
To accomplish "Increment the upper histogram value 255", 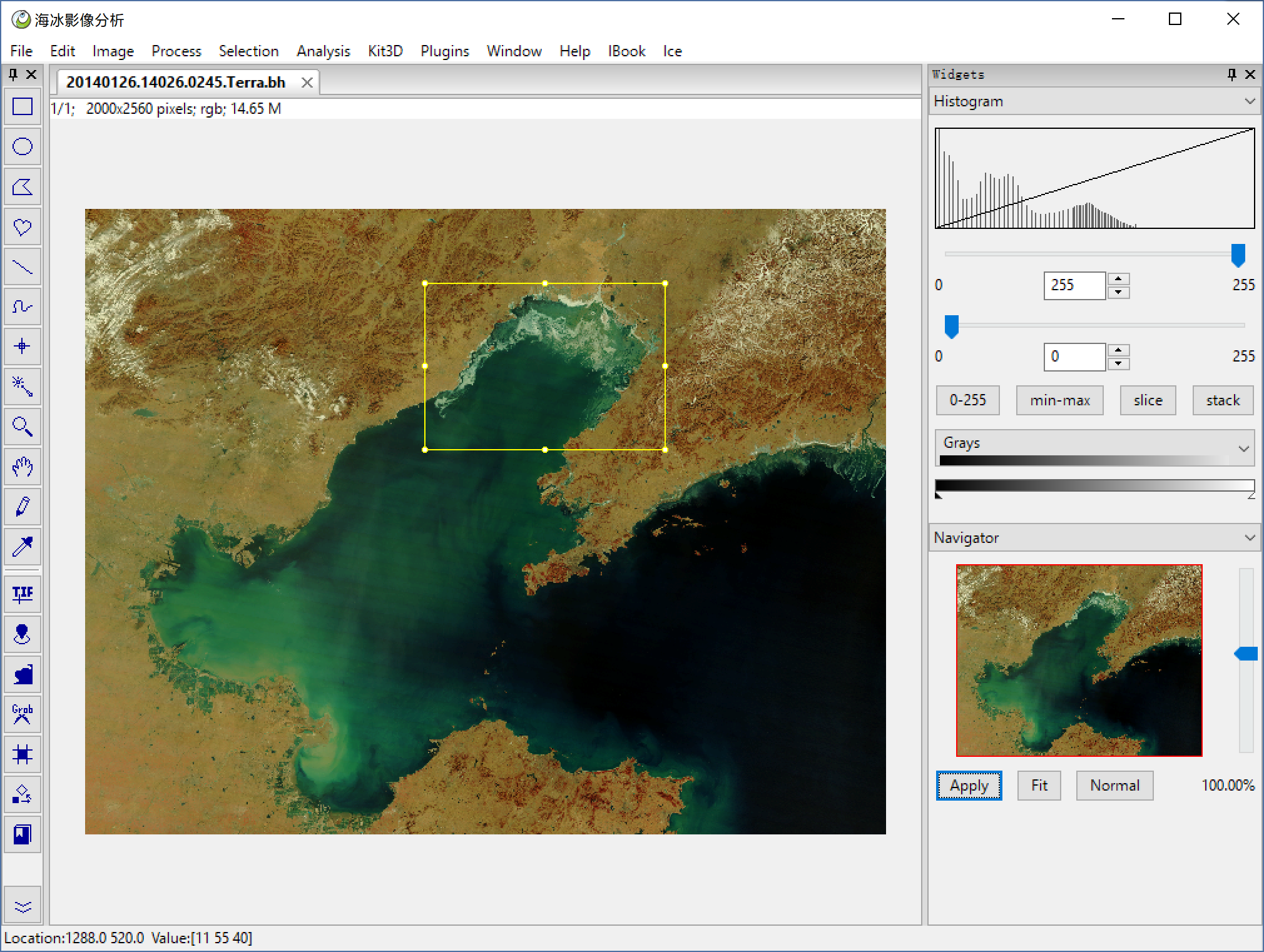I will (x=1118, y=279).
